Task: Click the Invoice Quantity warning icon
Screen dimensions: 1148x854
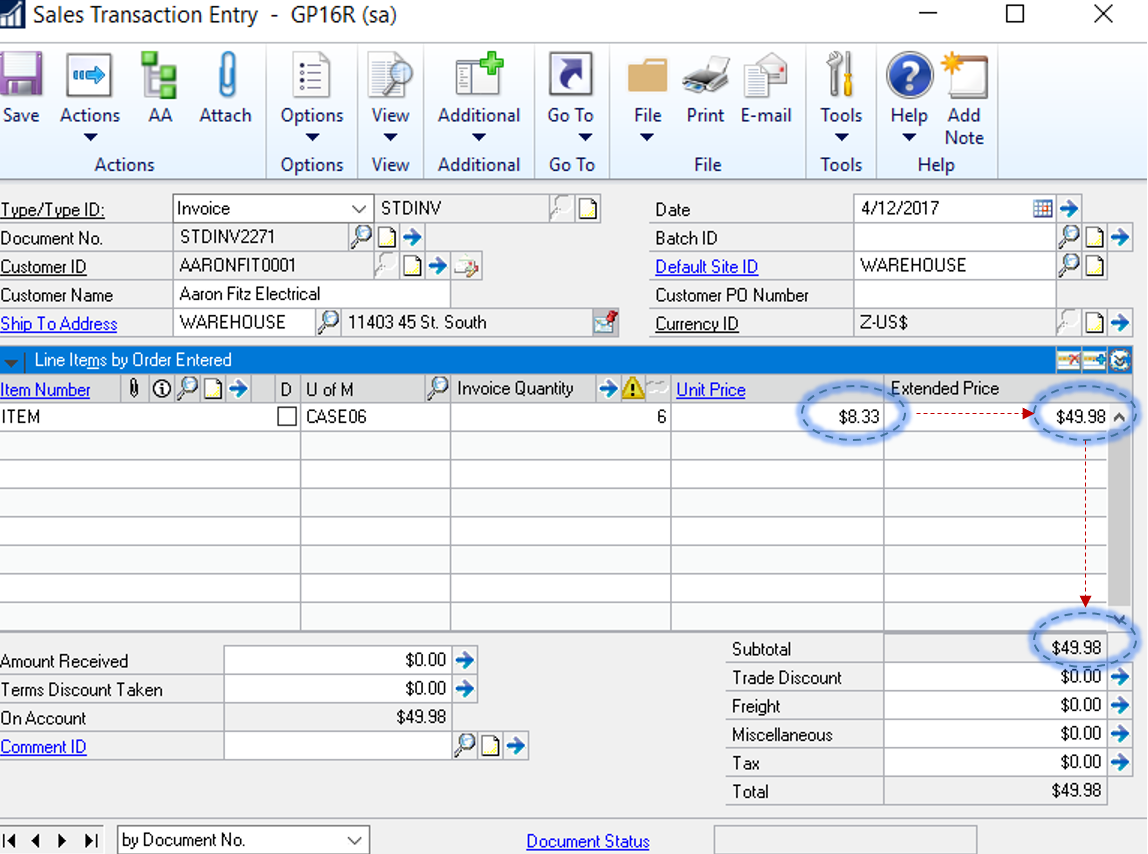Action: tap(633, 388)
